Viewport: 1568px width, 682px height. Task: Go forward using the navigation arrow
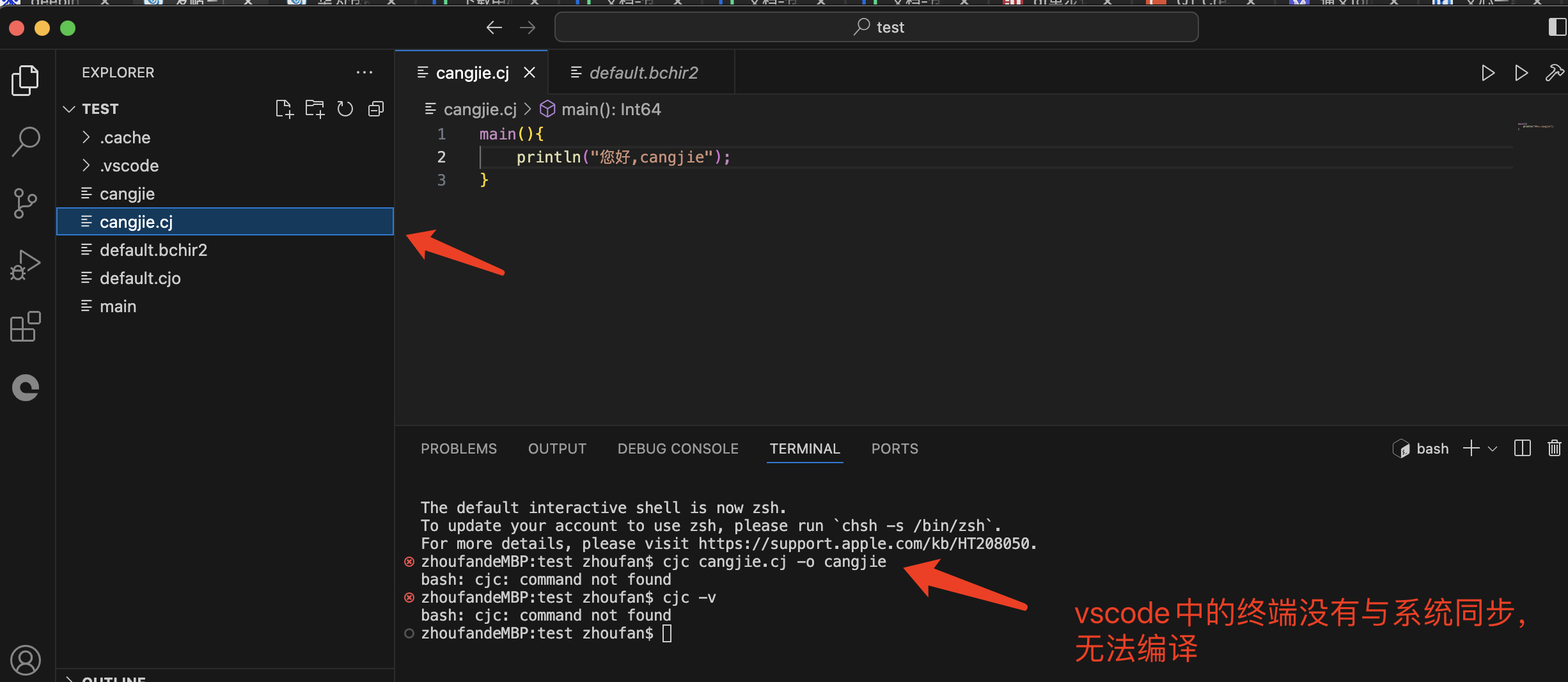pos(528,27)
